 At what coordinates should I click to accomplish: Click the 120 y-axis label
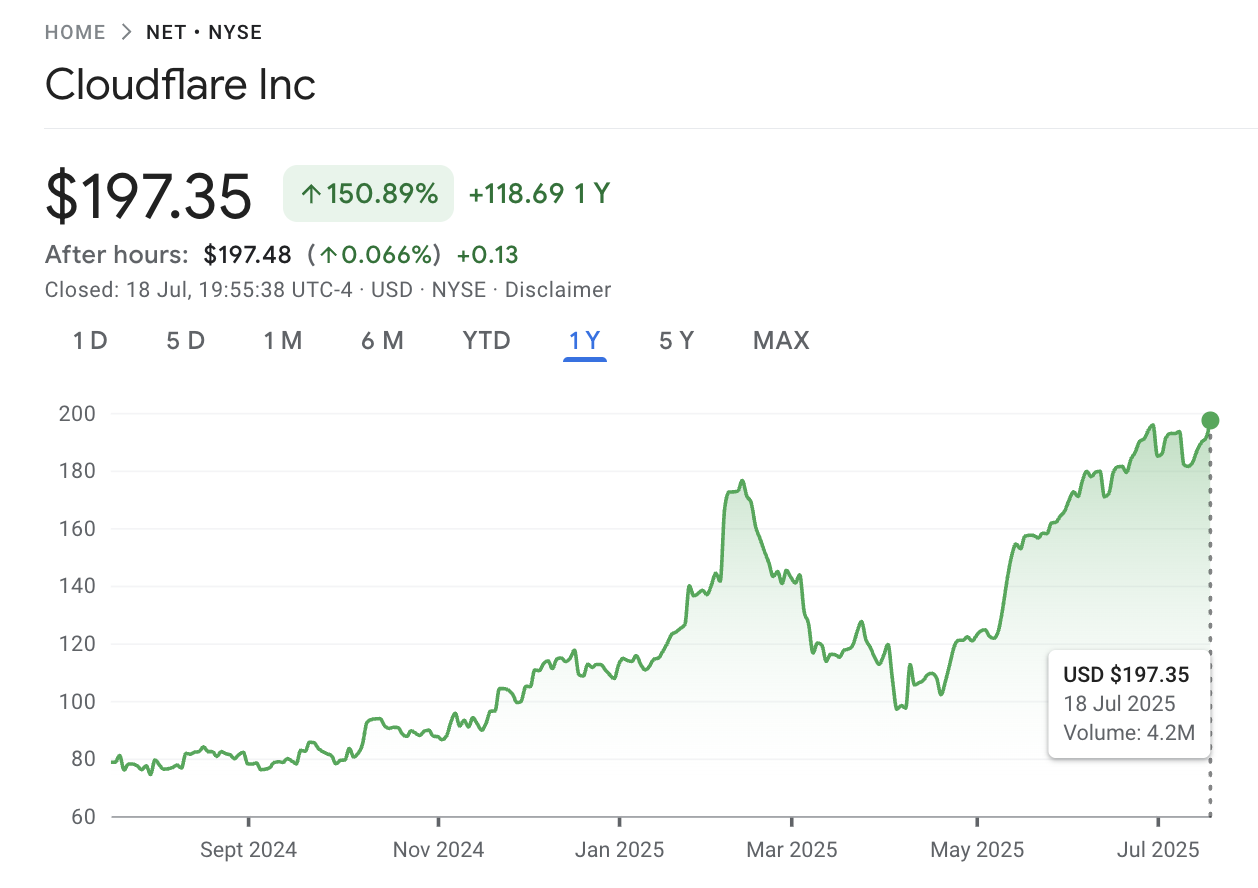tap(78, 644)
